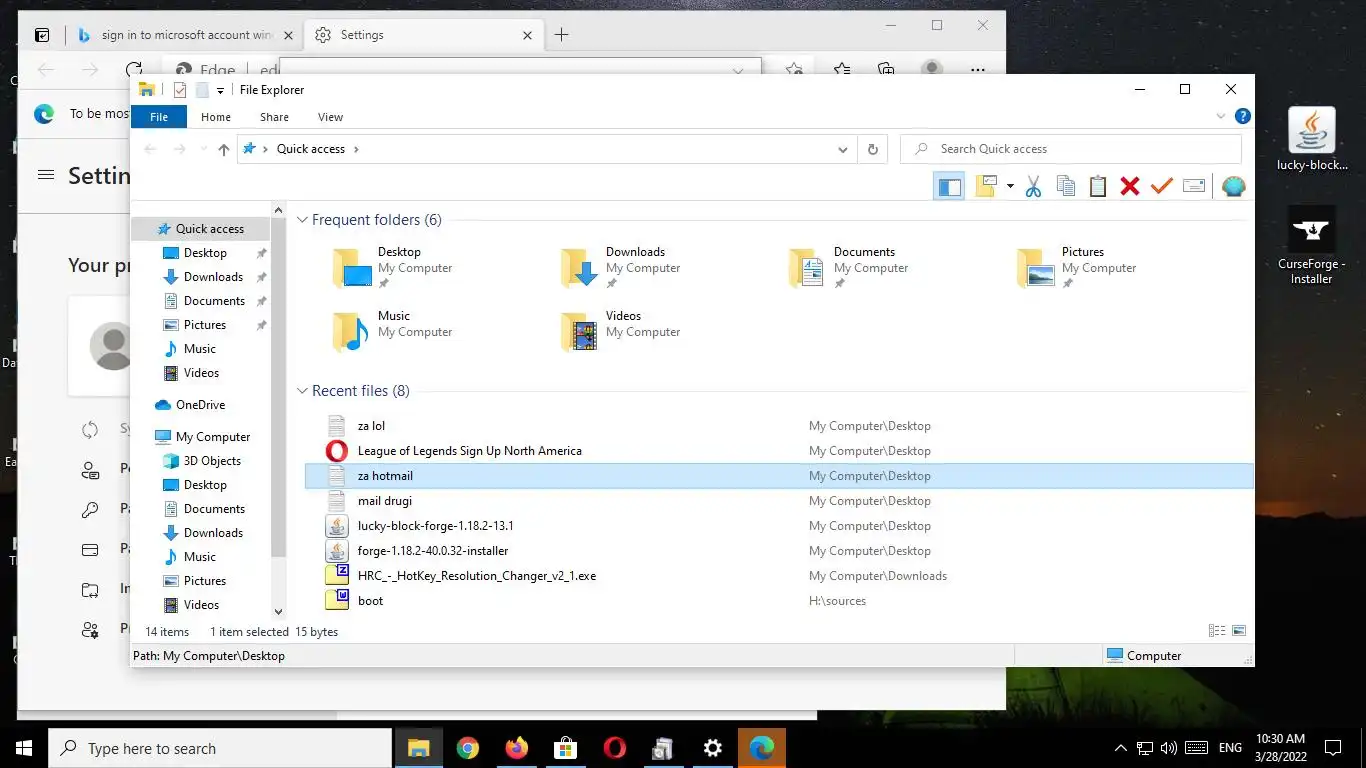Image resolution: width=1366 pixels, height=768 pixels.
Task: Expand the ribbon chevron near Help
Action: coord(1220,117)
